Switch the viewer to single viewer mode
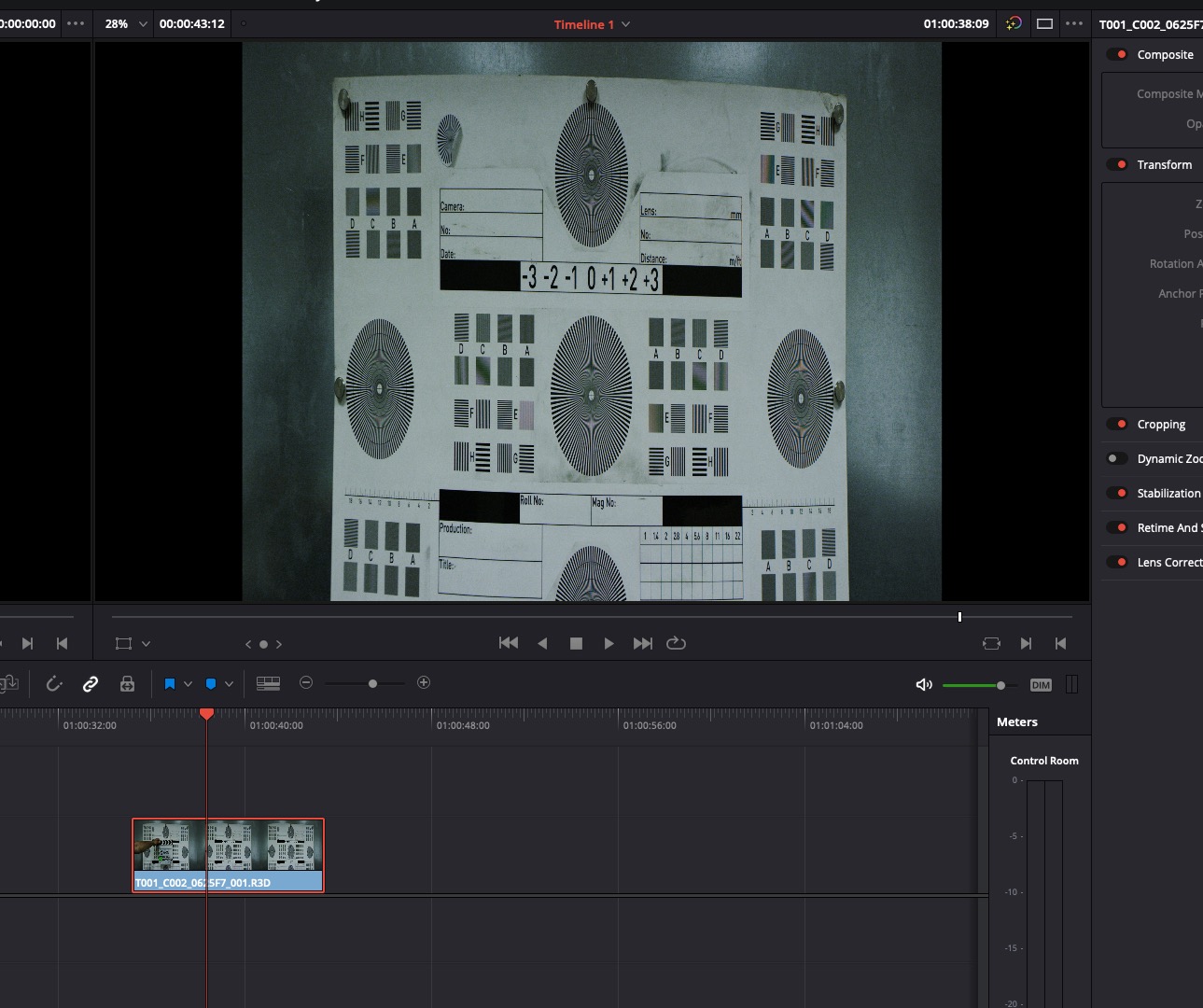 (x=1045, y=24)
